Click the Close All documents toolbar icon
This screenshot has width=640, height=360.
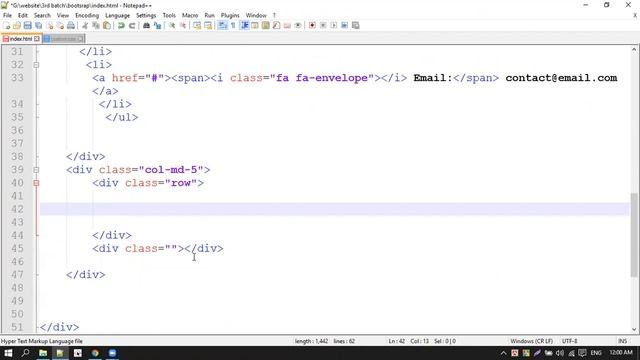[60, 25]
